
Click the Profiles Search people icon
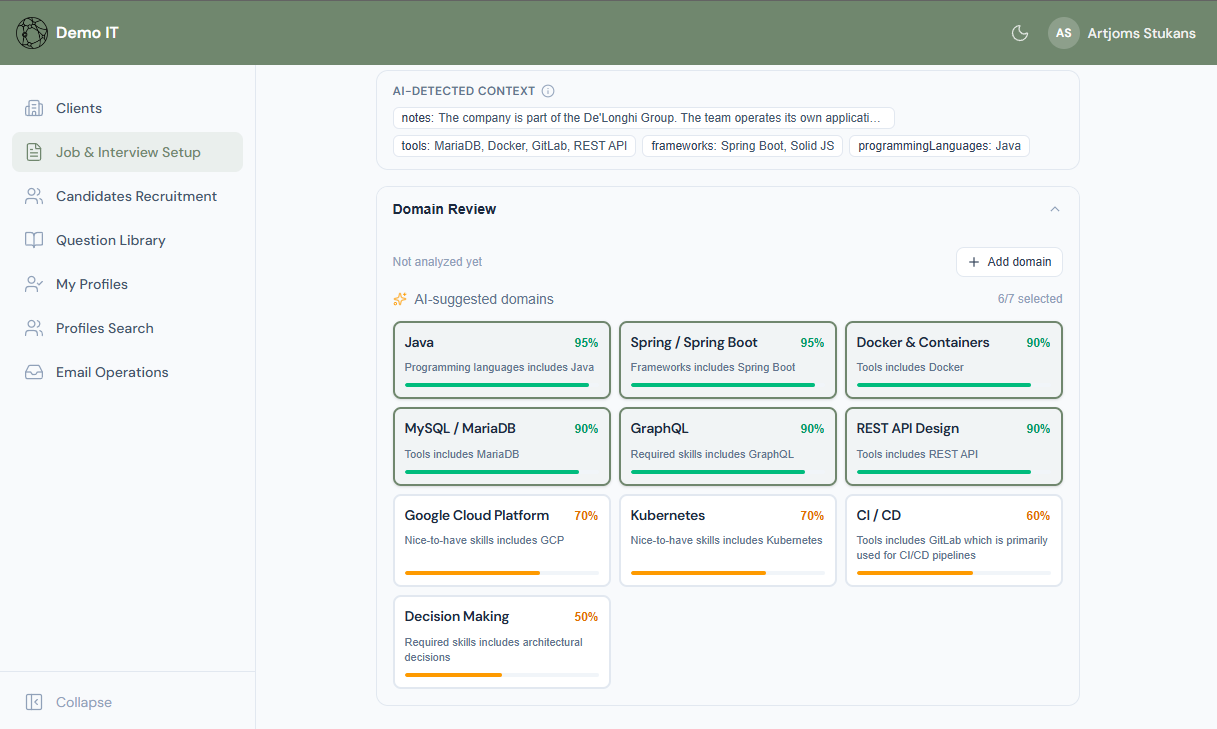pyautogui.click(x=34, y=328)
